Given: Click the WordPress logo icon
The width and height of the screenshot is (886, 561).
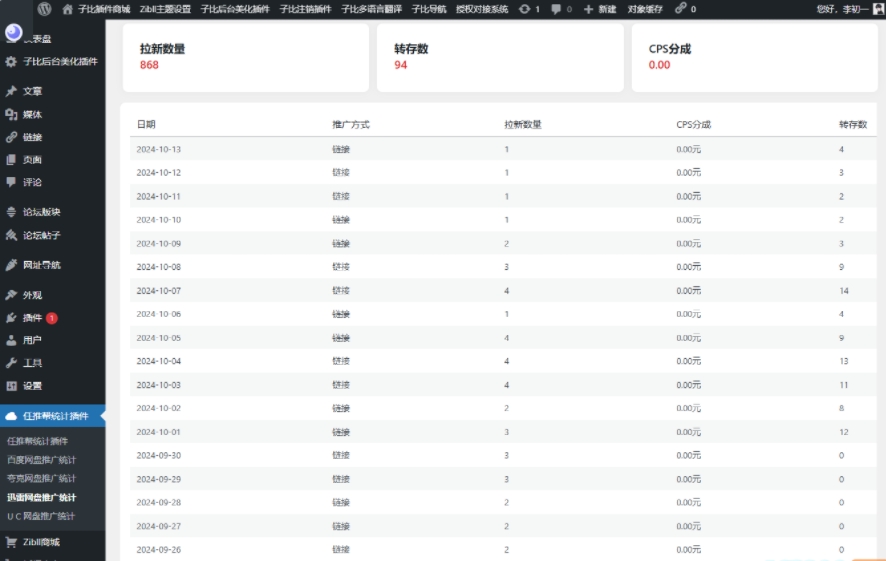Looking at the screenshot, I should tap(45, 8).
